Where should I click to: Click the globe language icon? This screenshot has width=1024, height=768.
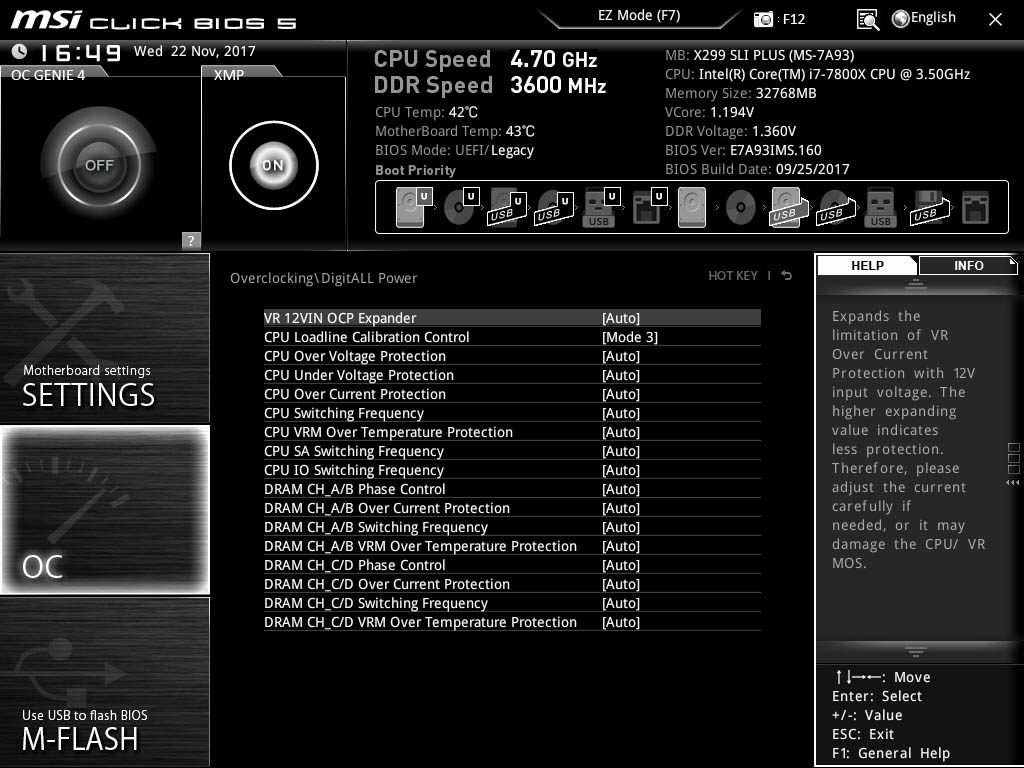[x=901, y=19]
